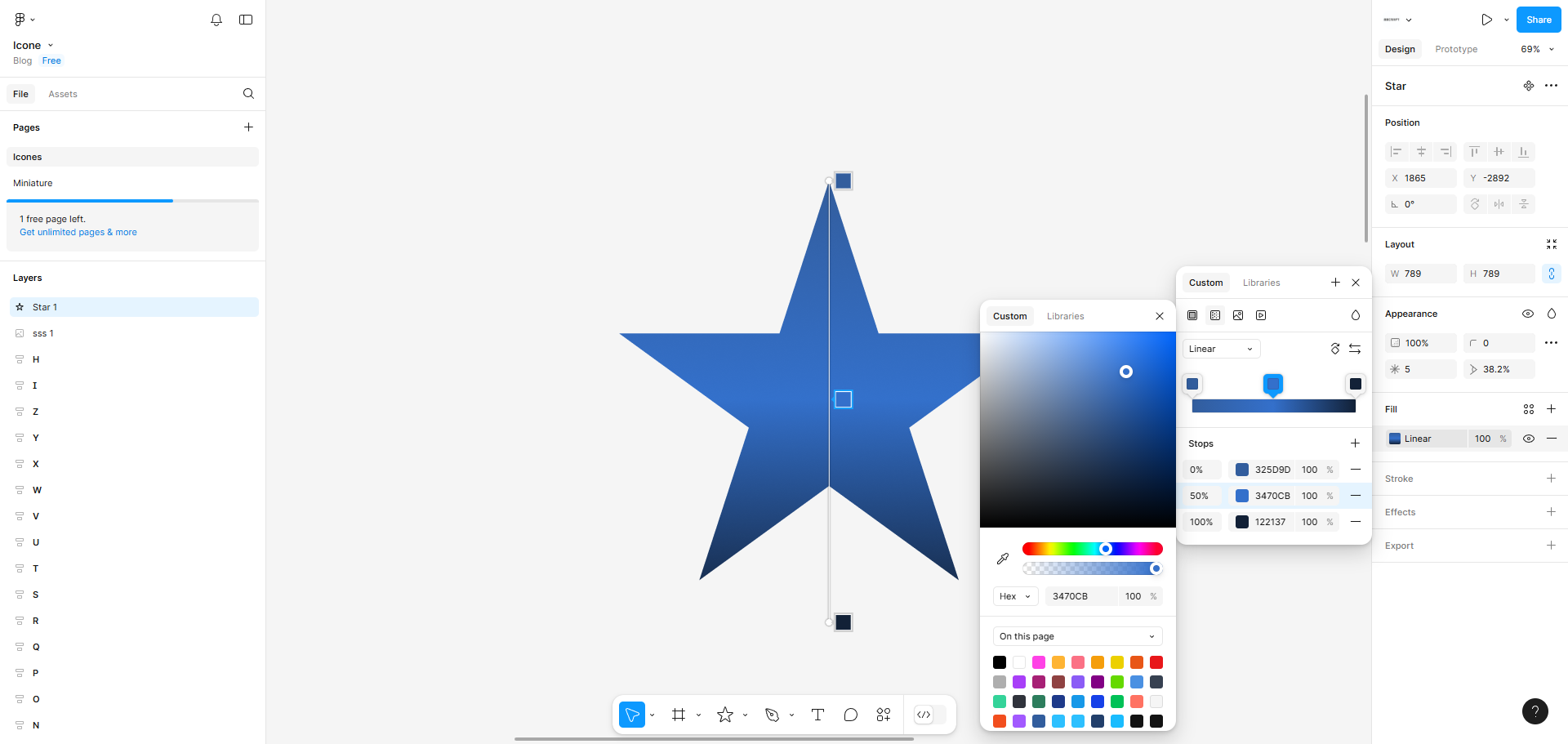Open pen tools dropdown arrow
Image resolution: width=1568 pixels, height=744 pixels.
tap(791, 715)
